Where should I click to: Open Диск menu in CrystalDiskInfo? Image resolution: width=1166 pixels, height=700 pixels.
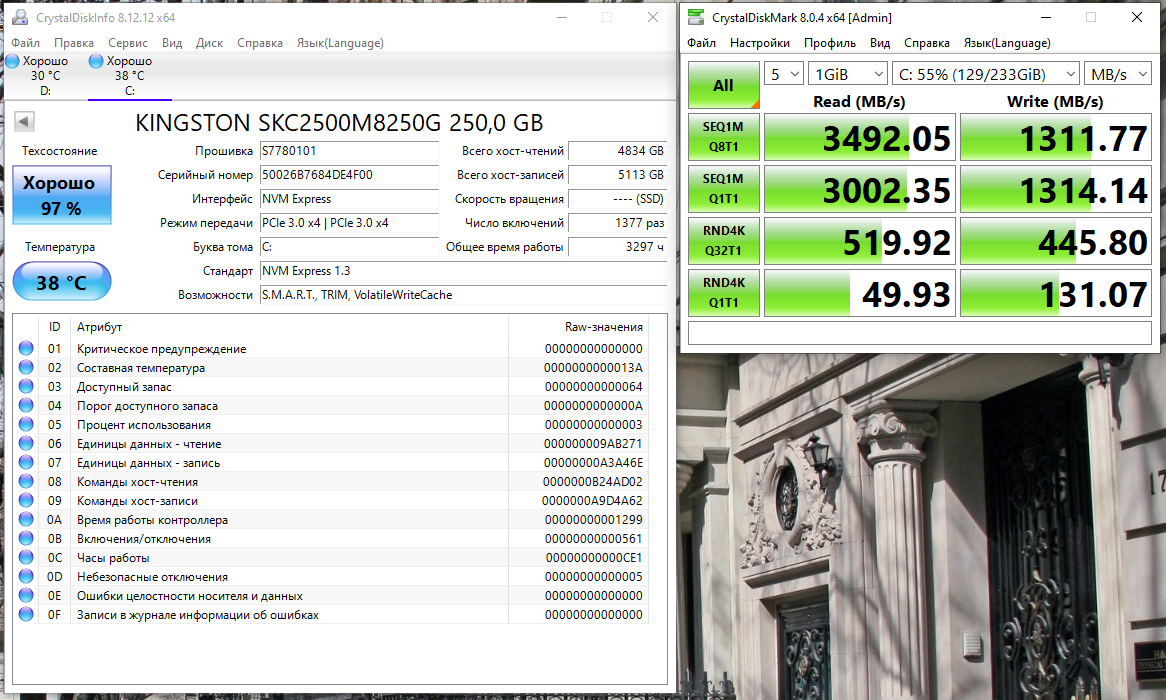coord(209,43)
